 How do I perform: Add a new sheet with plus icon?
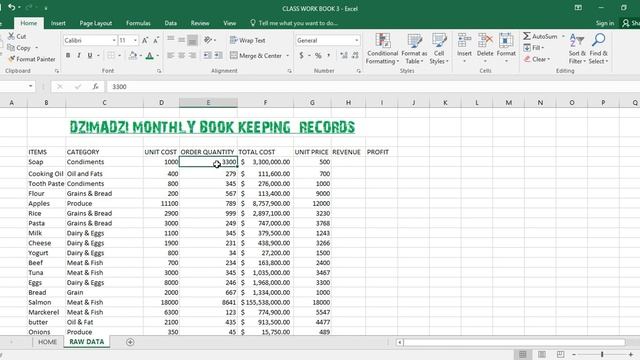(130, 342)
